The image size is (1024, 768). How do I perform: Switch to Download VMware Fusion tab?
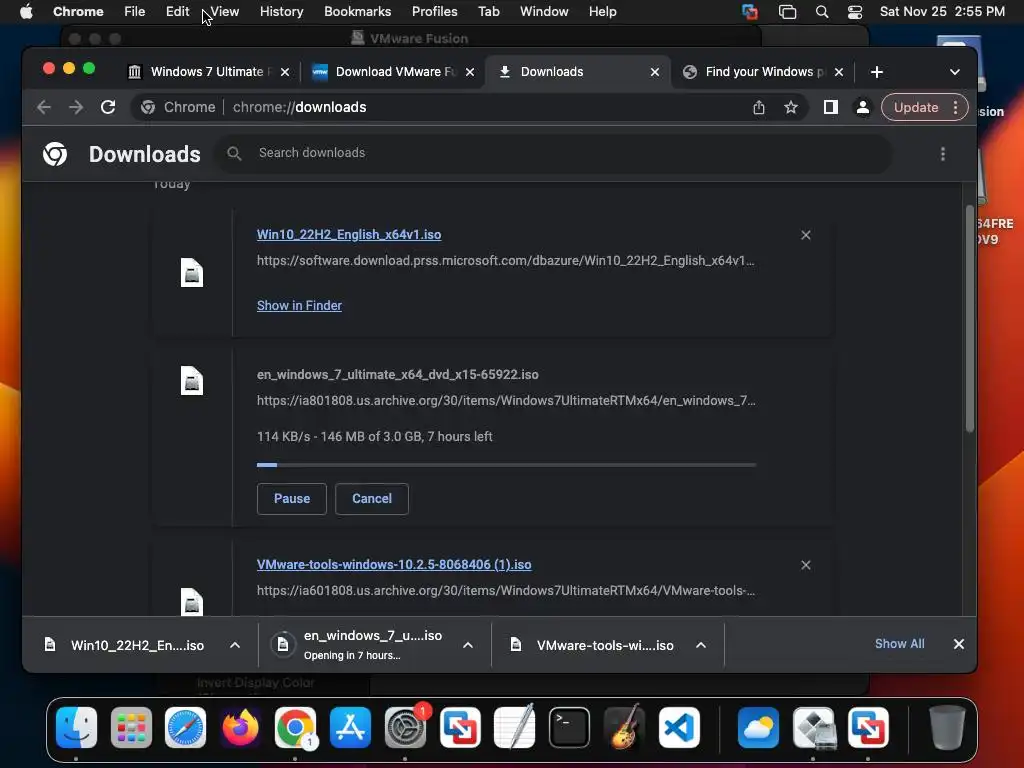pyautogui.click(x=392, y=72)
